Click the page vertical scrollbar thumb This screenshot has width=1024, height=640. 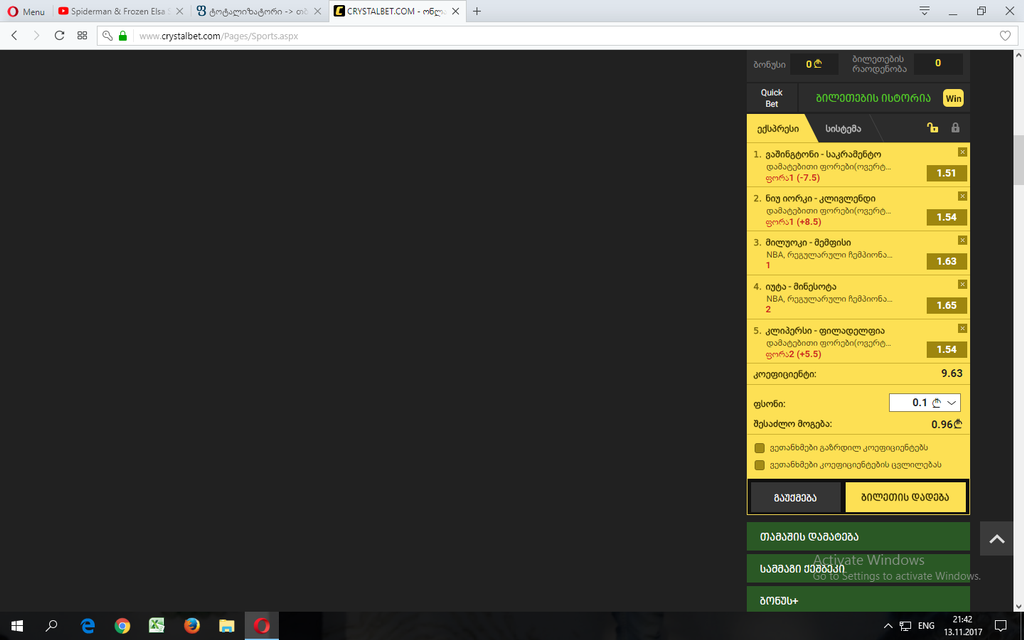[x=1019, y=160]
